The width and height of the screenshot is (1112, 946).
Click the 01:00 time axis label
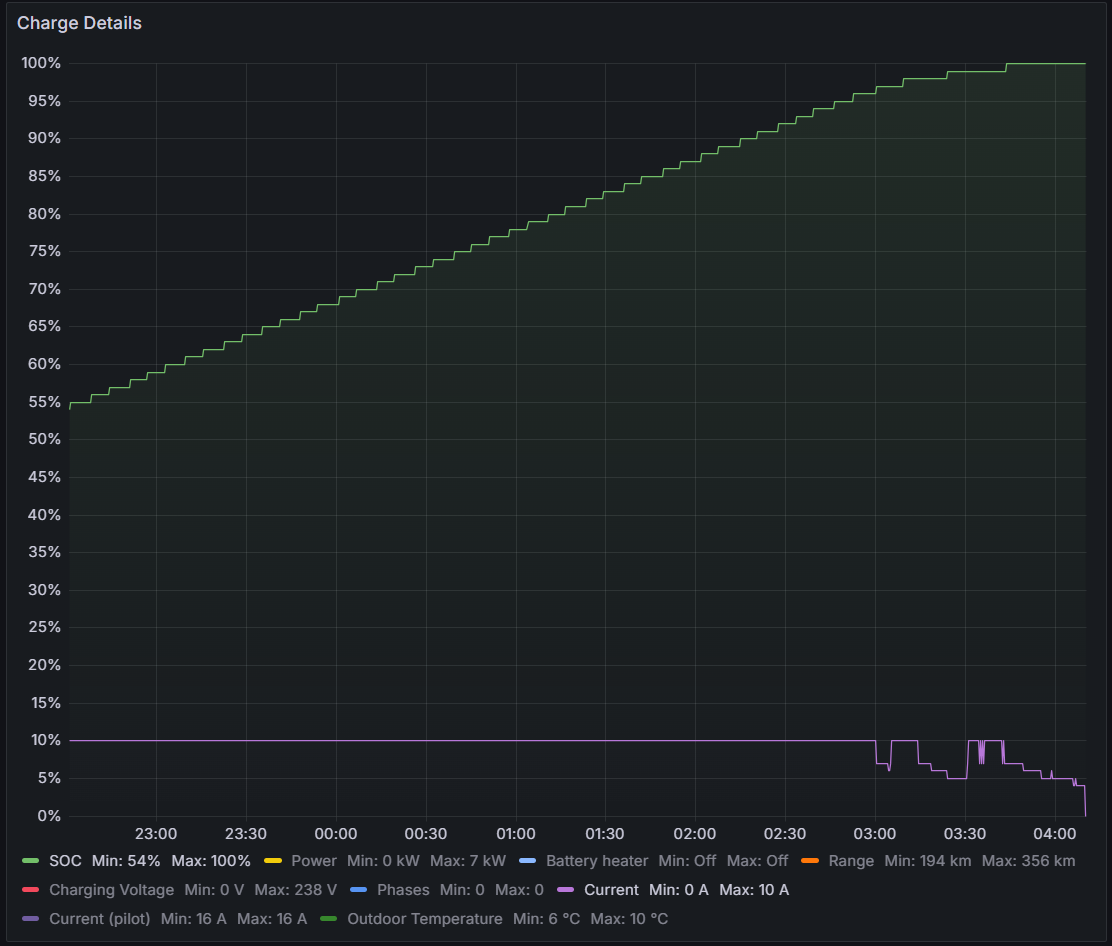[x=515, y=834]
